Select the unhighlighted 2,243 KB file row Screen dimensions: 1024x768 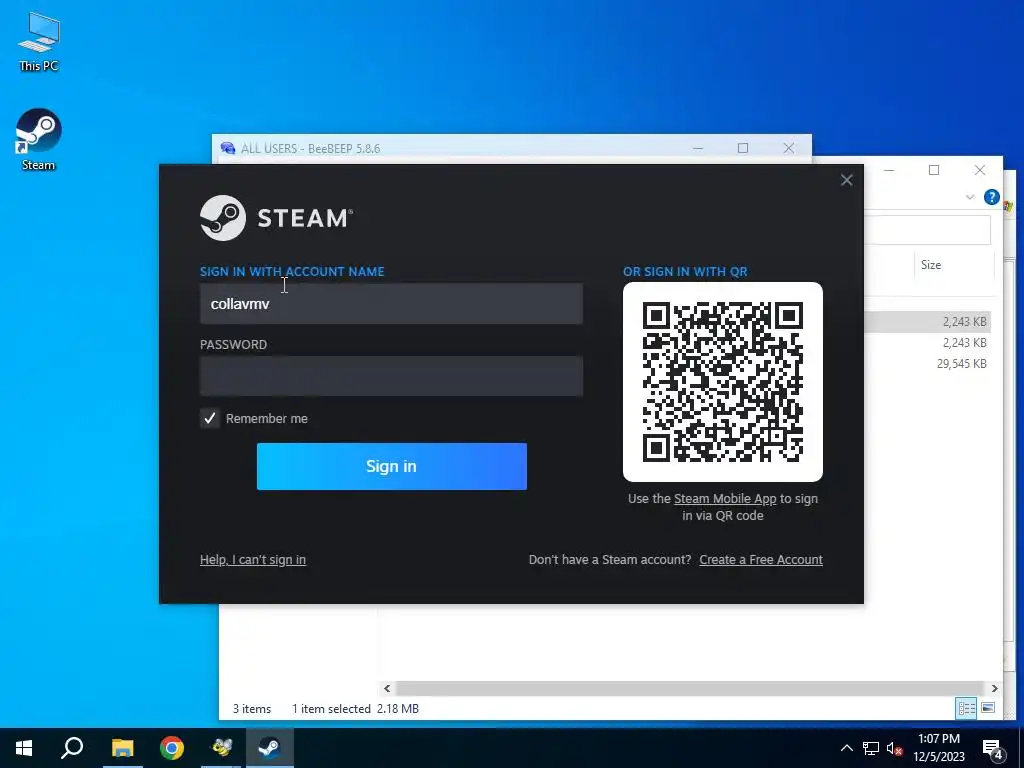click(x=929, y=342)
